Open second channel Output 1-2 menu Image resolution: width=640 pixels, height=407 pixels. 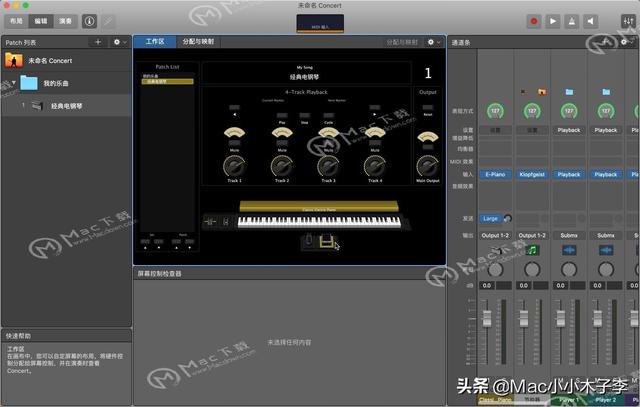point(532,236)
